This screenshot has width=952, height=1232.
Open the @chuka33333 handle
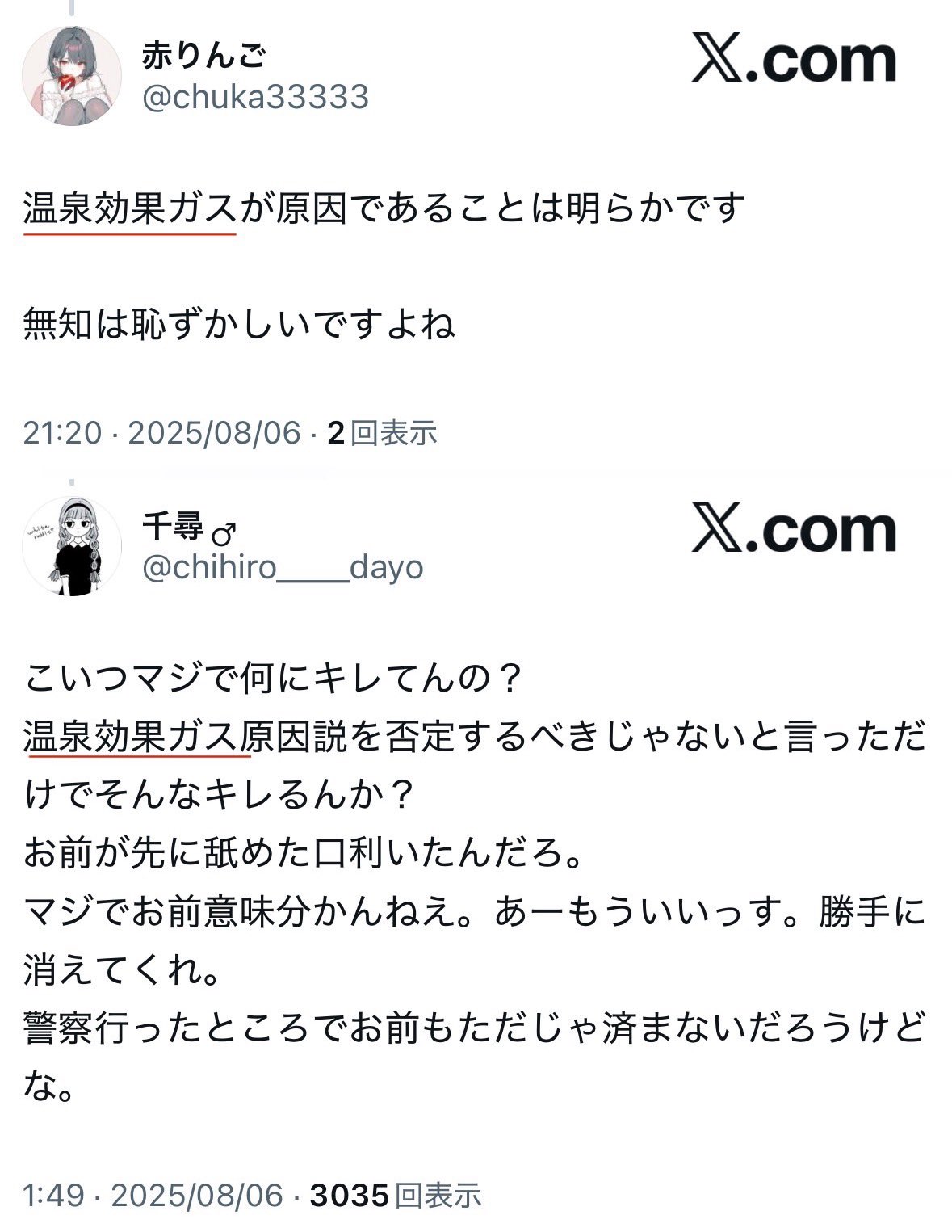(255, 97)
